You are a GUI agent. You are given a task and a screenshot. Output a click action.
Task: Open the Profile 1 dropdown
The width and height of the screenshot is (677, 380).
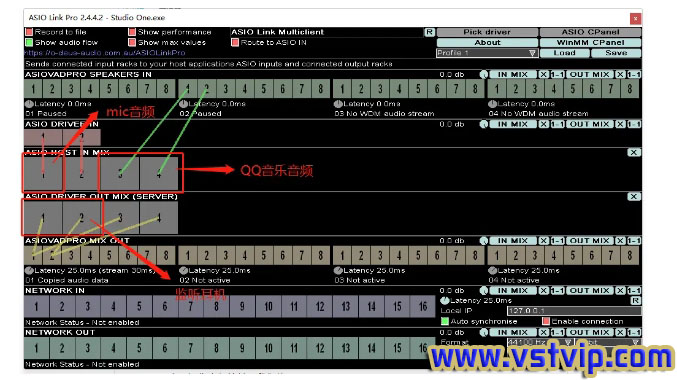click(487, 53)
